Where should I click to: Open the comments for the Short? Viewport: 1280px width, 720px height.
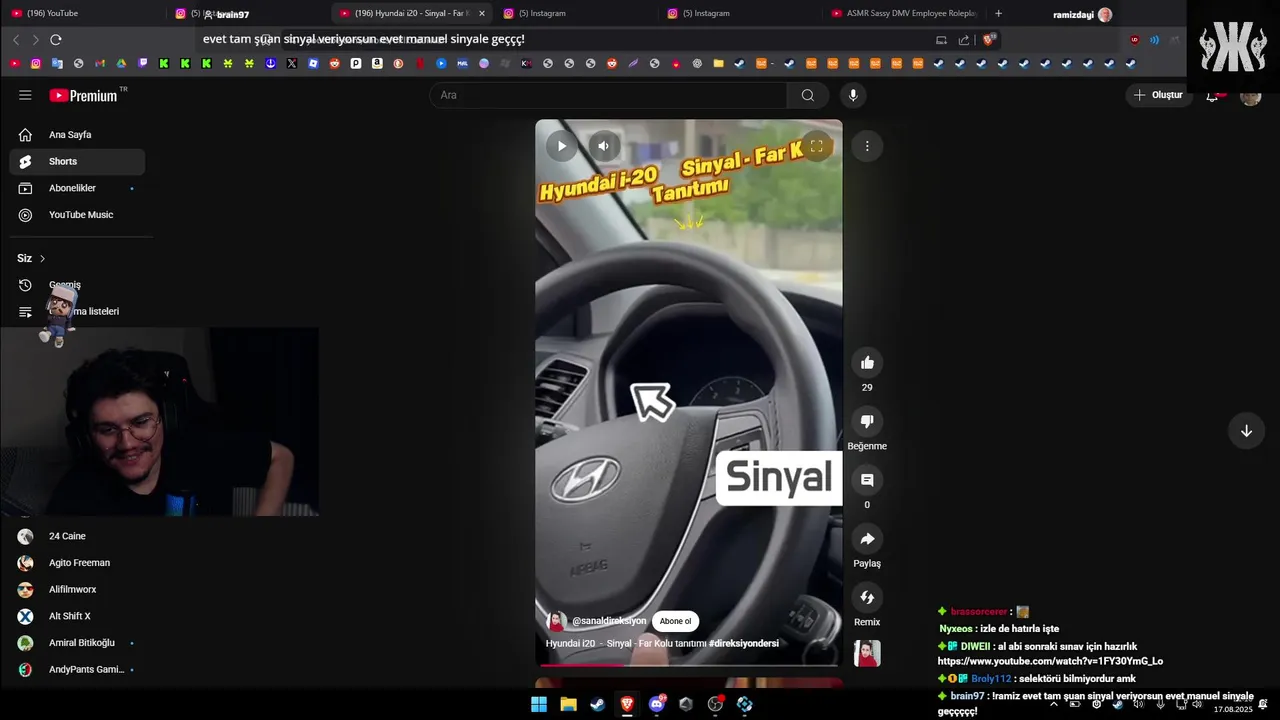point(867,480)
